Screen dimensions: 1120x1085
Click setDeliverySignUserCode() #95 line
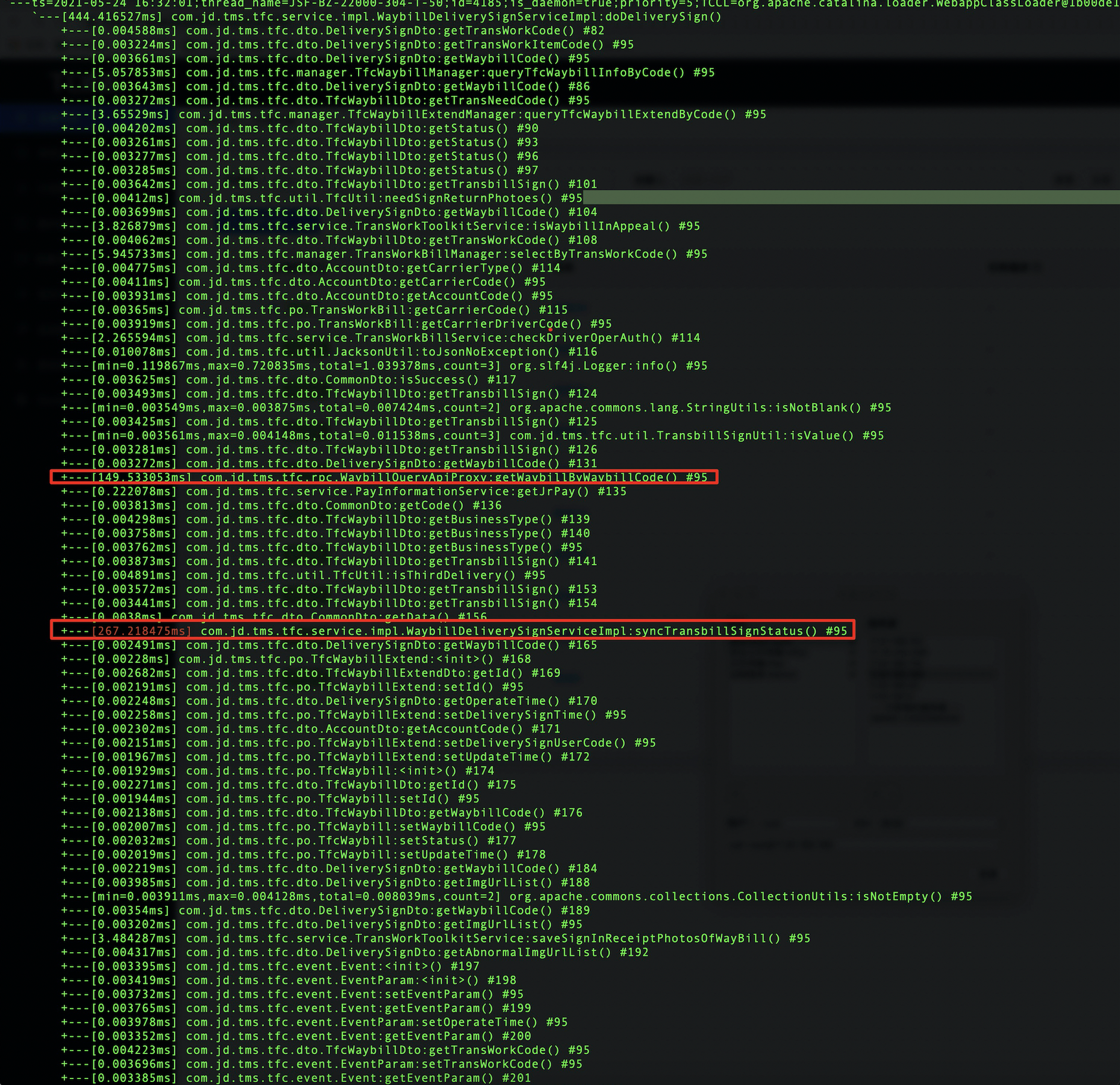359,743
